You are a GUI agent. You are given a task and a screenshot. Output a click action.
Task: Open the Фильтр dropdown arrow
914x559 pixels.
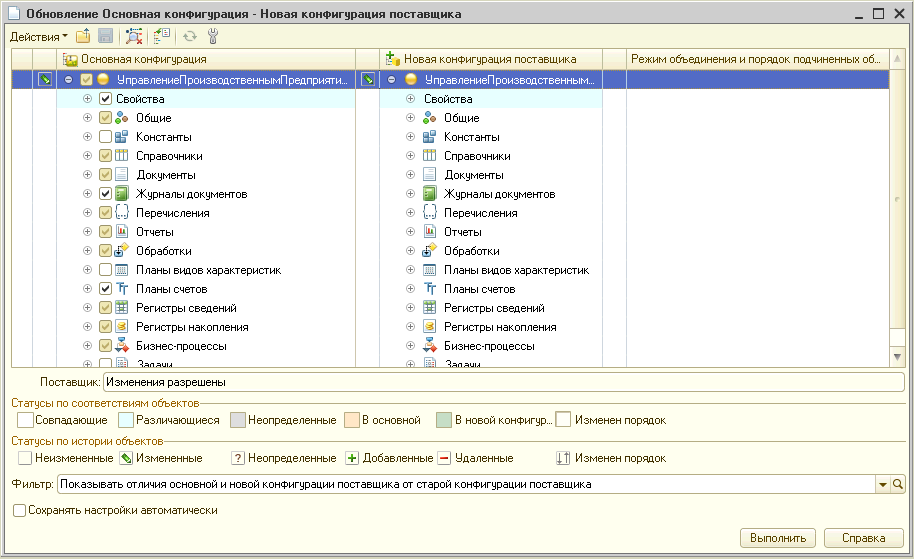(883, 484)
